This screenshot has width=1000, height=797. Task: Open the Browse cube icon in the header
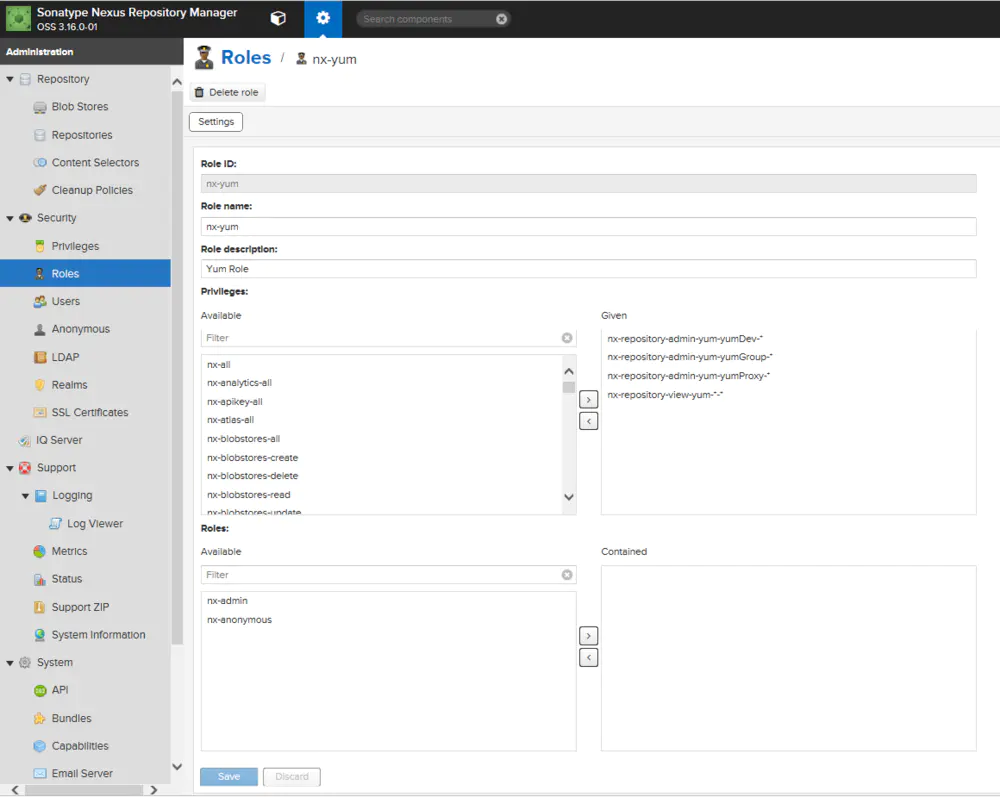point(278,18)
